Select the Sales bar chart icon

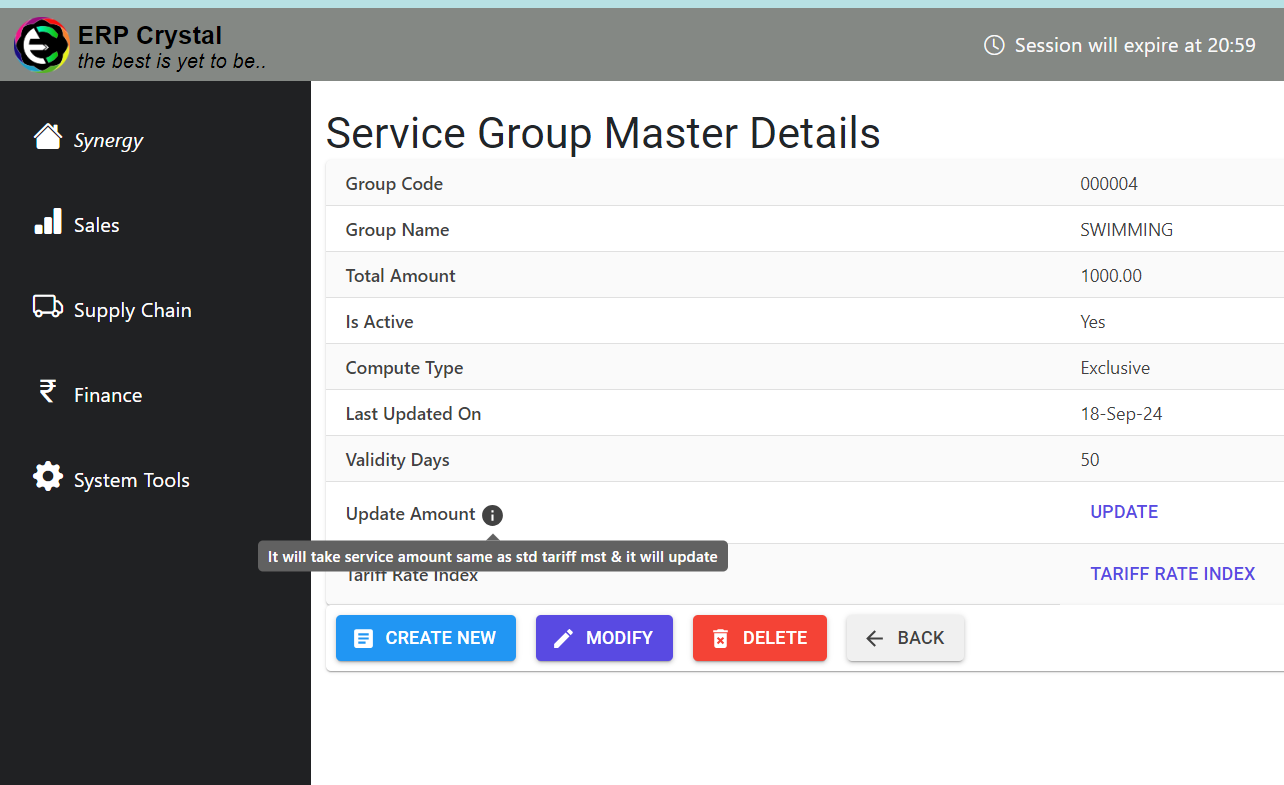47,222
